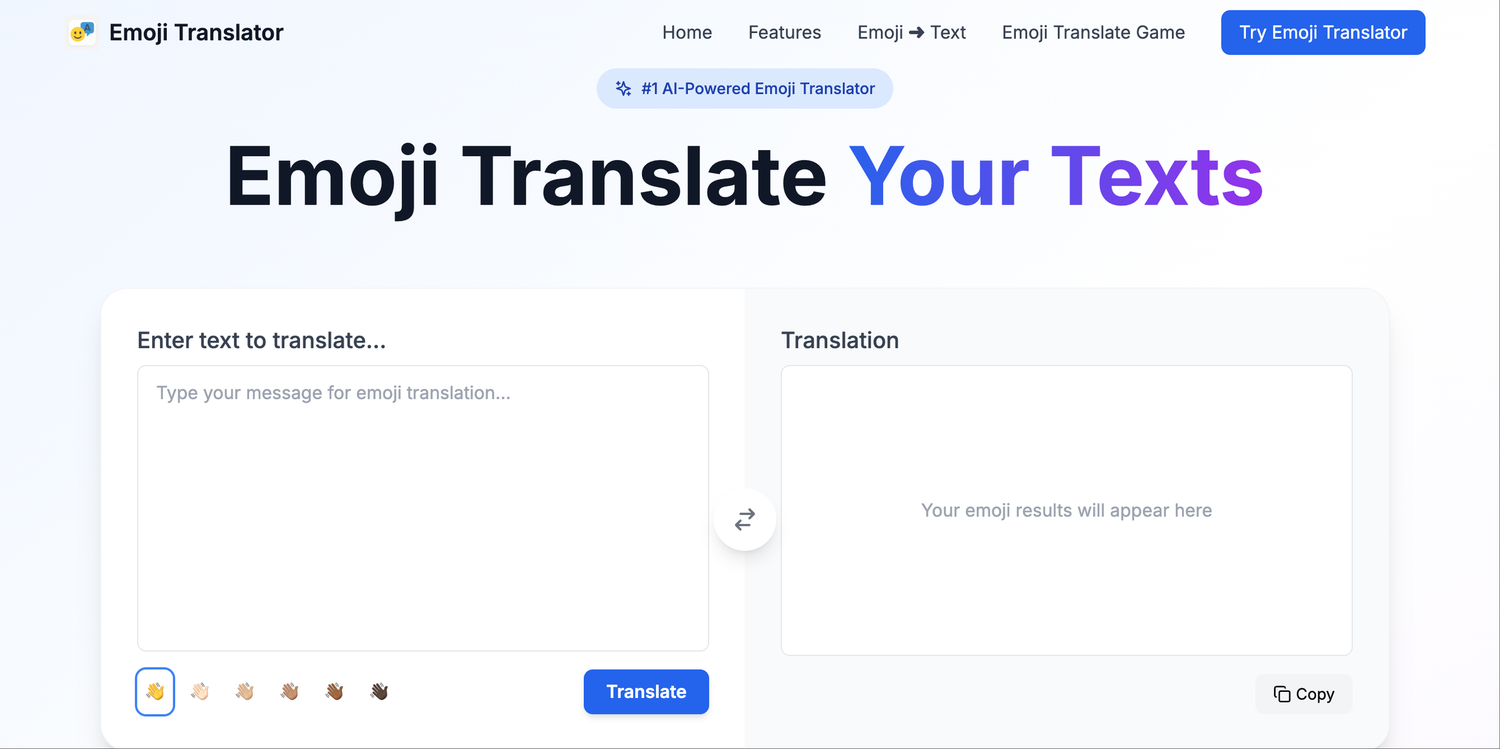Click the copy icon inside the Copy button
The width and height of the screenshot is (1500, 749).
[x=1281, y=693]
